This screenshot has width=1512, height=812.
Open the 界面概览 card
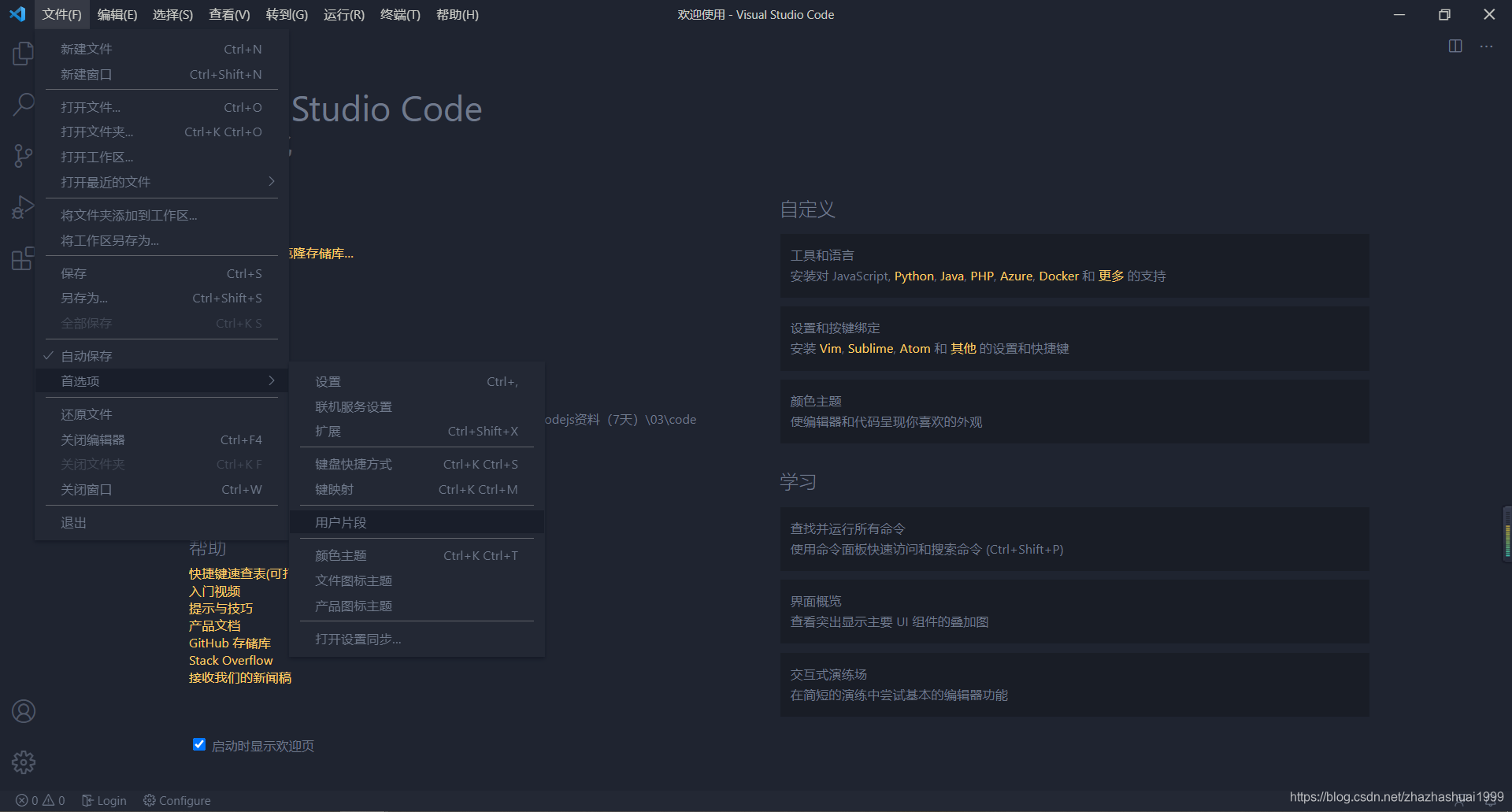tap(1074, 611)
